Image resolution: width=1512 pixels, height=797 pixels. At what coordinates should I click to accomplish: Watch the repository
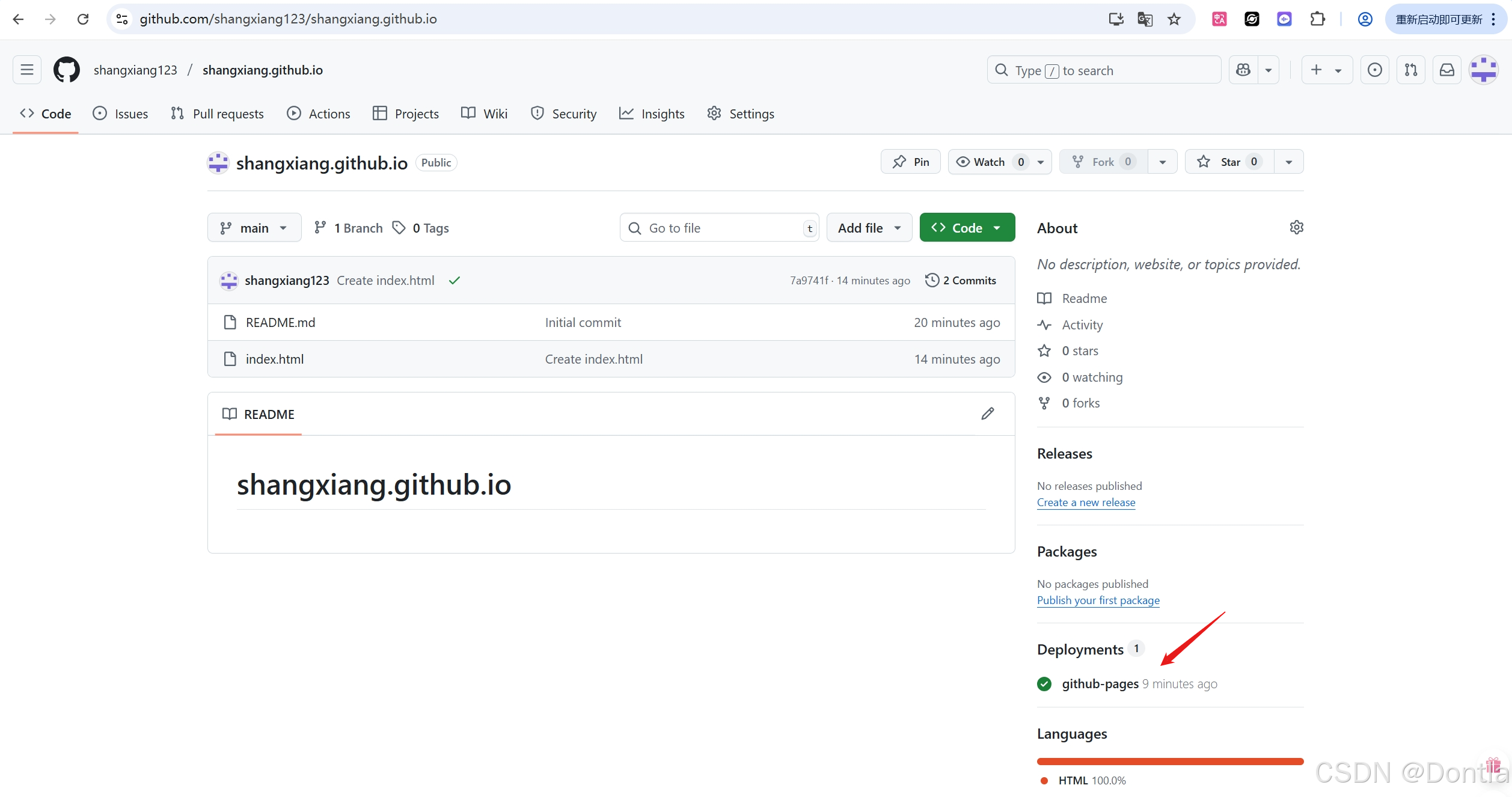pyautogui.click(x=999, y=162)
